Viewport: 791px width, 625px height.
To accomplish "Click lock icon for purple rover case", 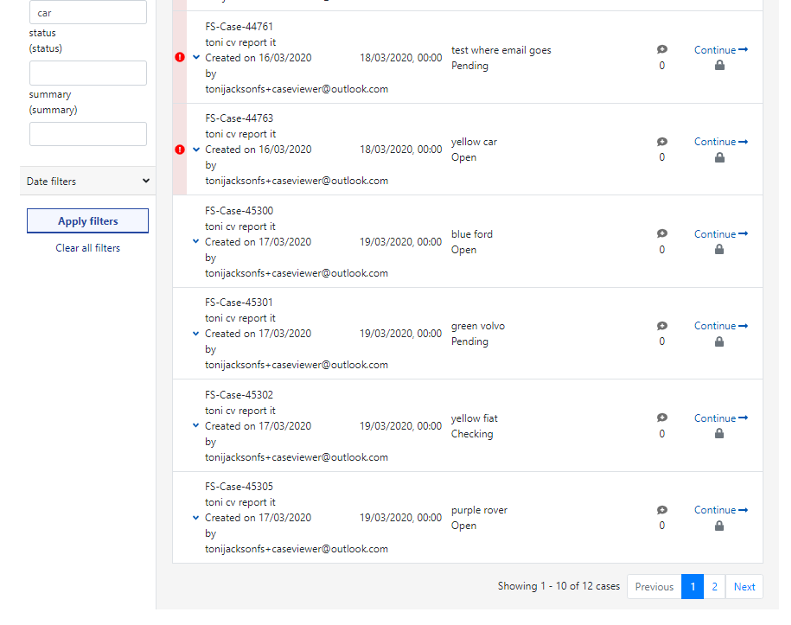I will pyautogui.click(x=720, y=526).
